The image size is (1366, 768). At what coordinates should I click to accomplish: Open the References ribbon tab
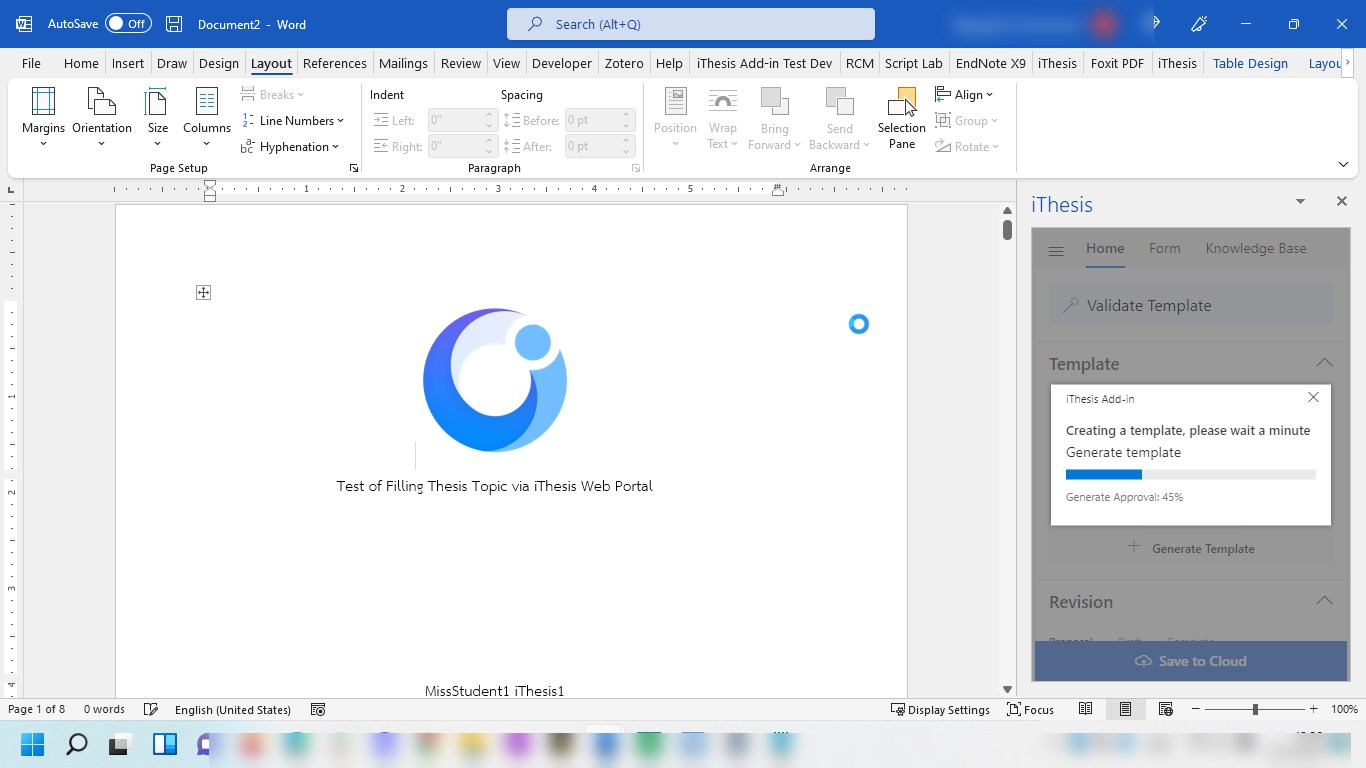point(334,63)
